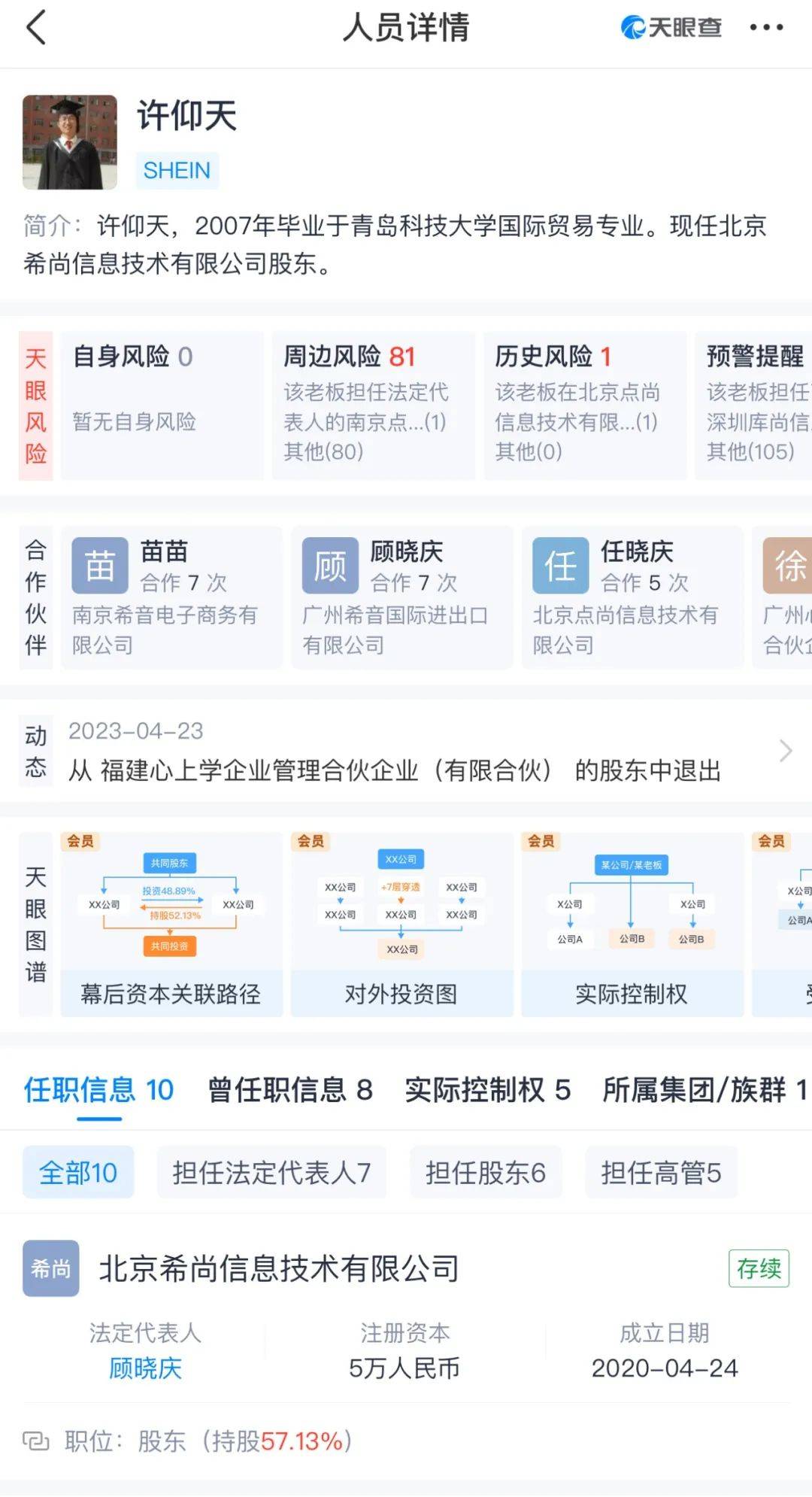Screen dimensions: 812x1497
Task: Open the 预警提醒 card
Action: point(753,405)
